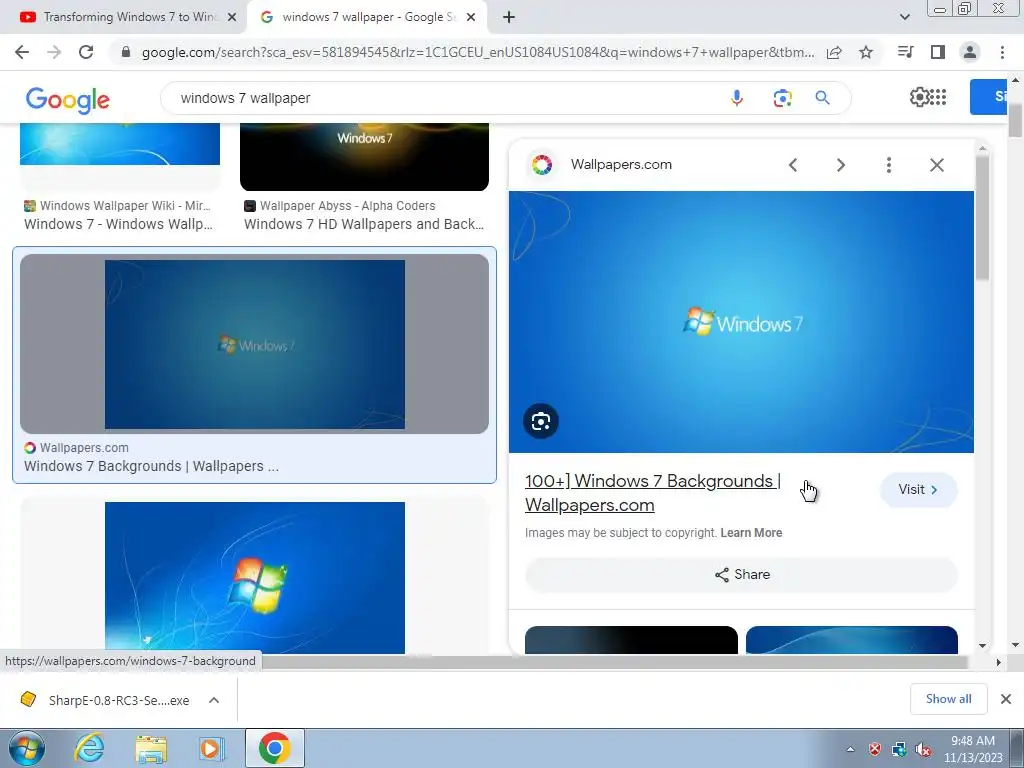The image size is (1024, 768).
Task: Click the related dark thumbnail in preview panel
Action: coord(631,639)
